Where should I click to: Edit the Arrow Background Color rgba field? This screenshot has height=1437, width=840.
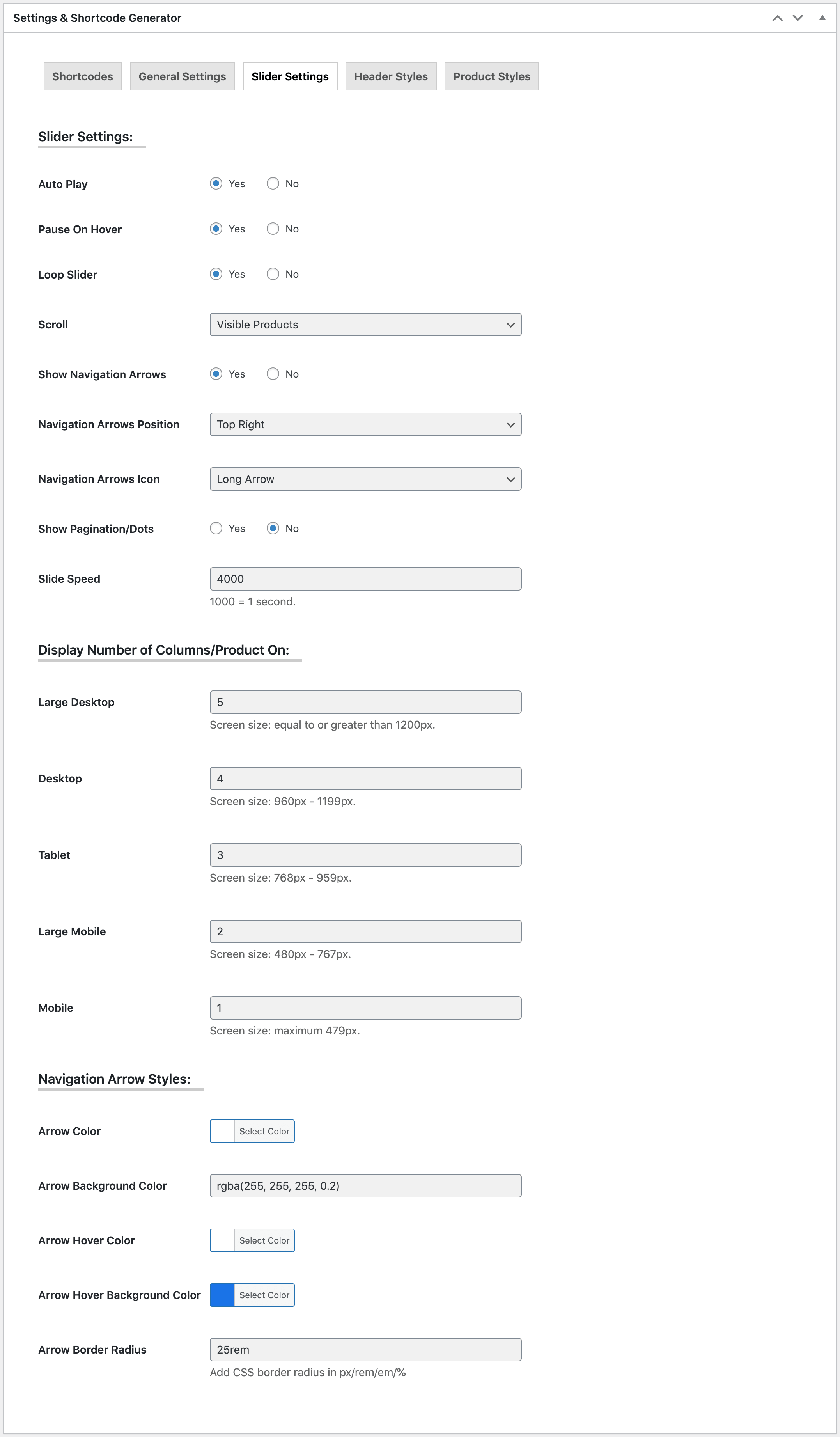coord(365,1185)
